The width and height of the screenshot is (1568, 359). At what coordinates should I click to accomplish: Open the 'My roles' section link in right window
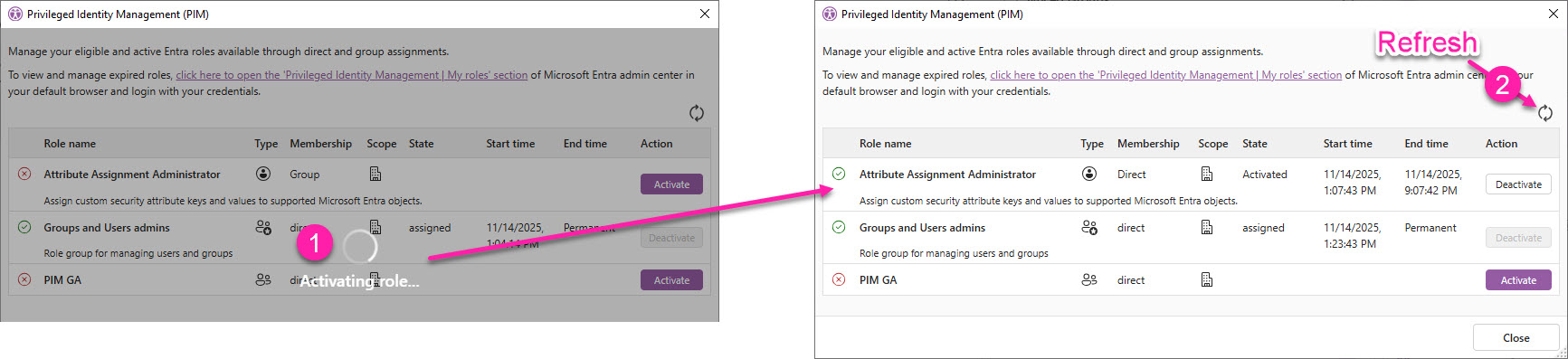[x=1166, y=75]
